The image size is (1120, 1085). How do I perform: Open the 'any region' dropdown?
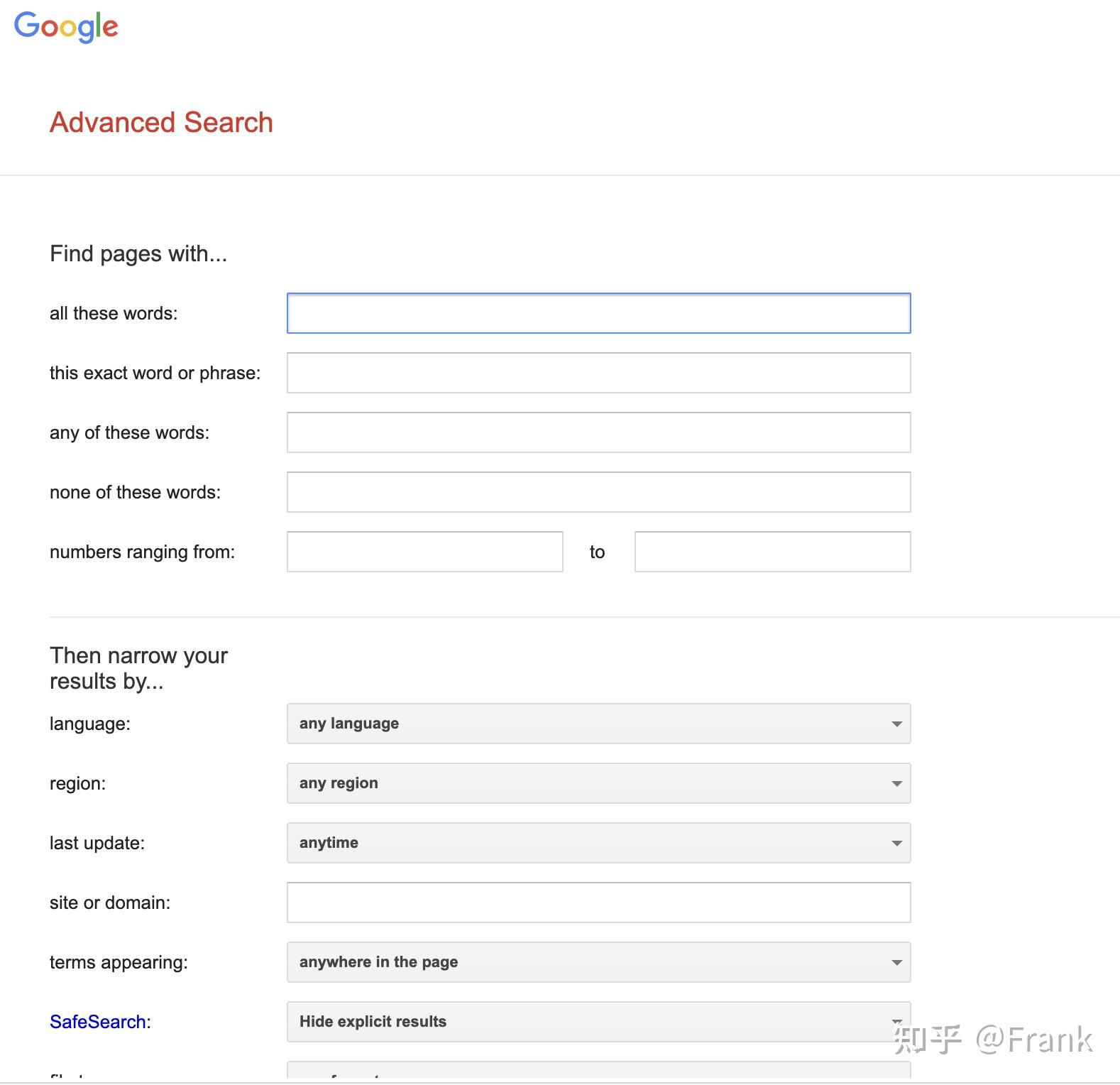[x=598, y=783]
